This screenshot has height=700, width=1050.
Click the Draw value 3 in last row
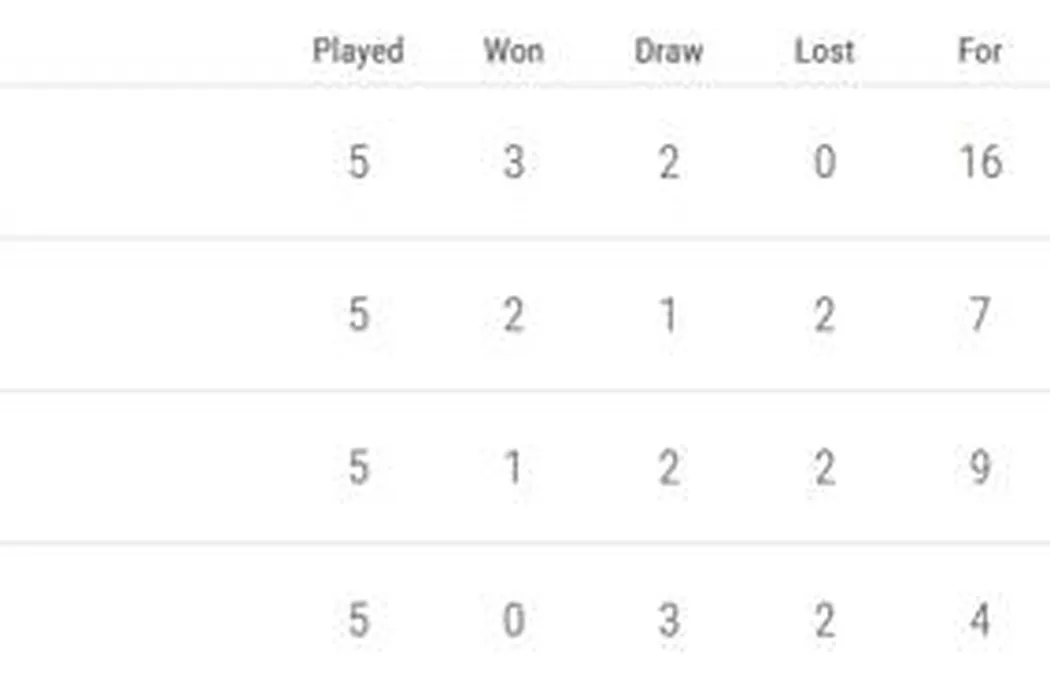pyautogui.click(x=668, y=621)
